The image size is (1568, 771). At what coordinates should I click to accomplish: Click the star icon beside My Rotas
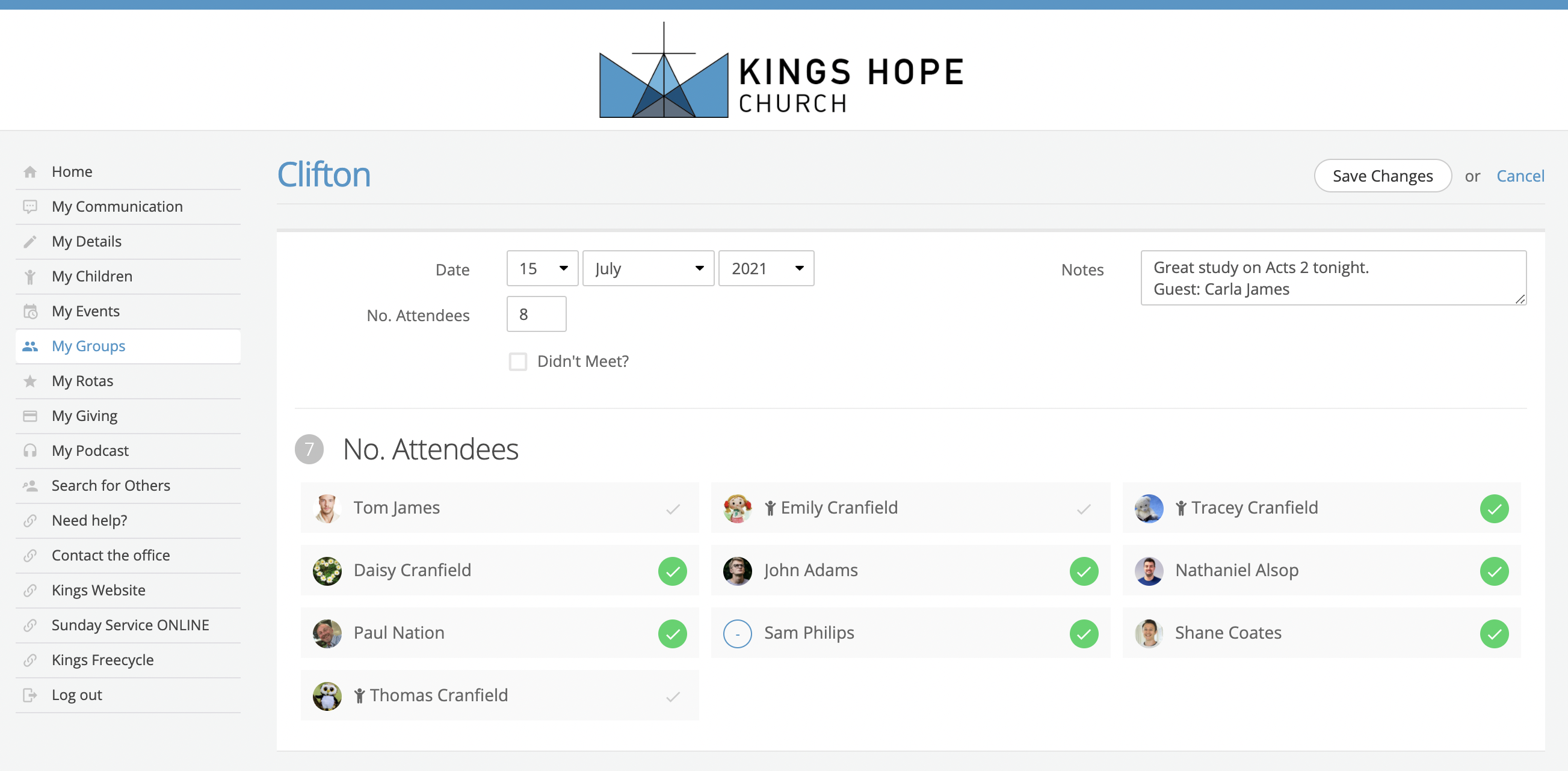(x=30, y=380)
